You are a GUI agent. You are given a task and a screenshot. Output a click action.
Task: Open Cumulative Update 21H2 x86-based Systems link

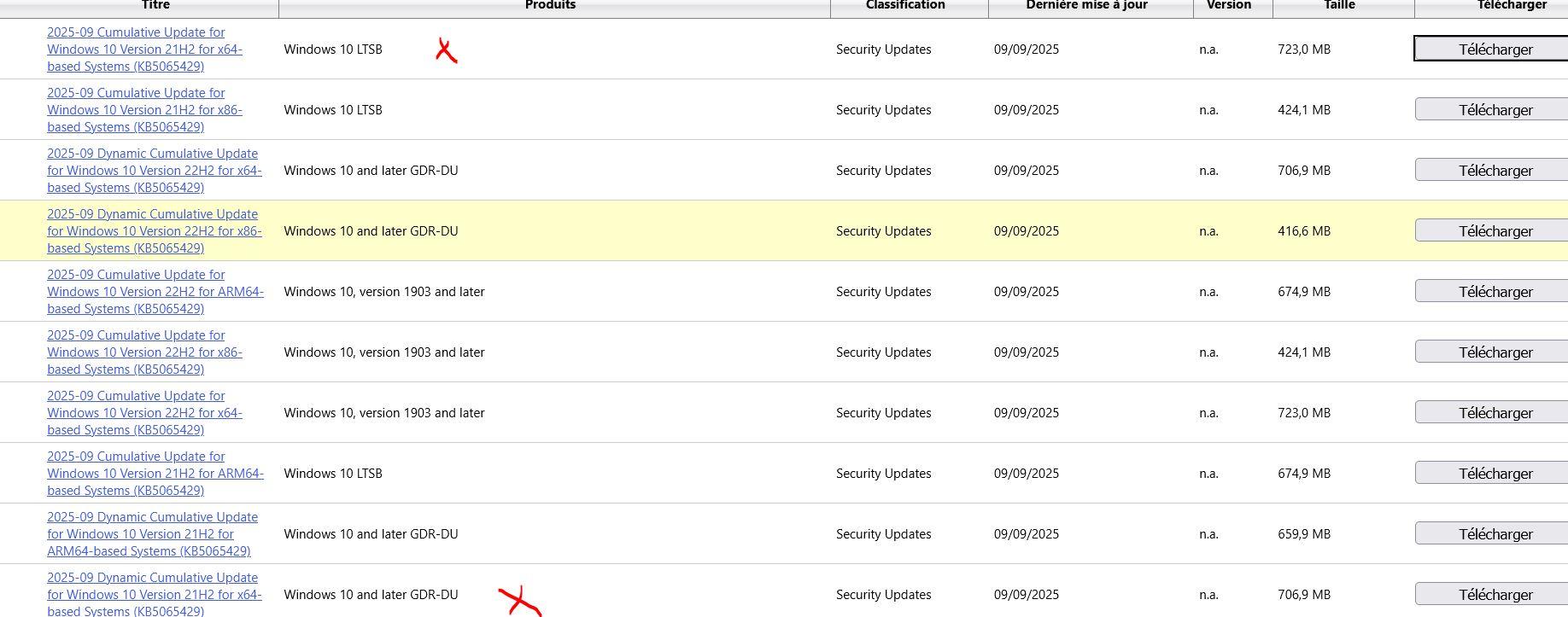144,110
